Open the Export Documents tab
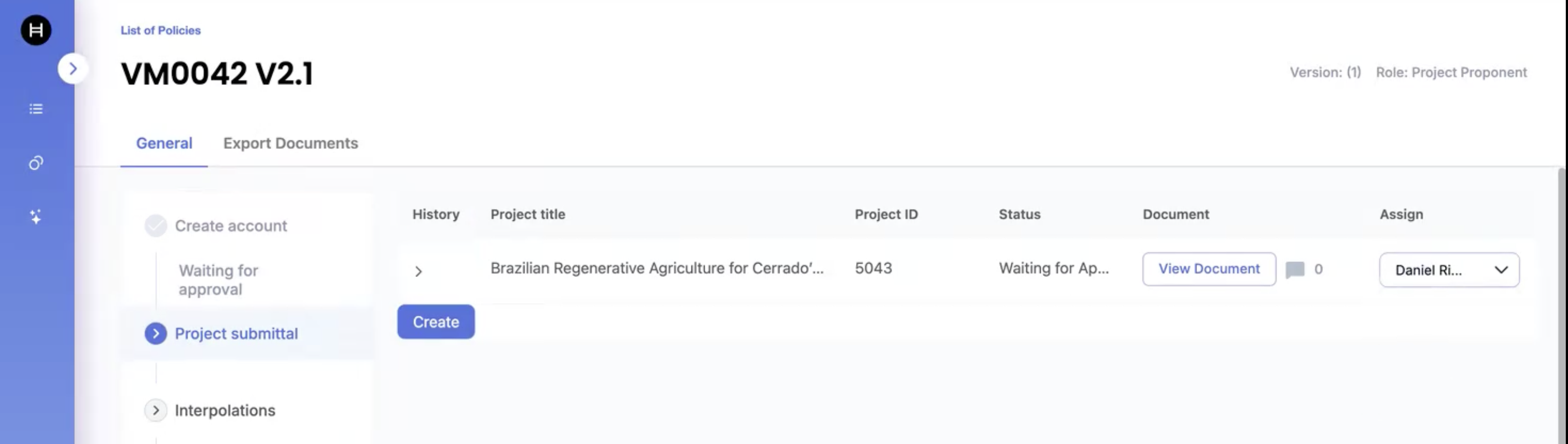This screenshot has width=1568, height=444. [291, 143]
